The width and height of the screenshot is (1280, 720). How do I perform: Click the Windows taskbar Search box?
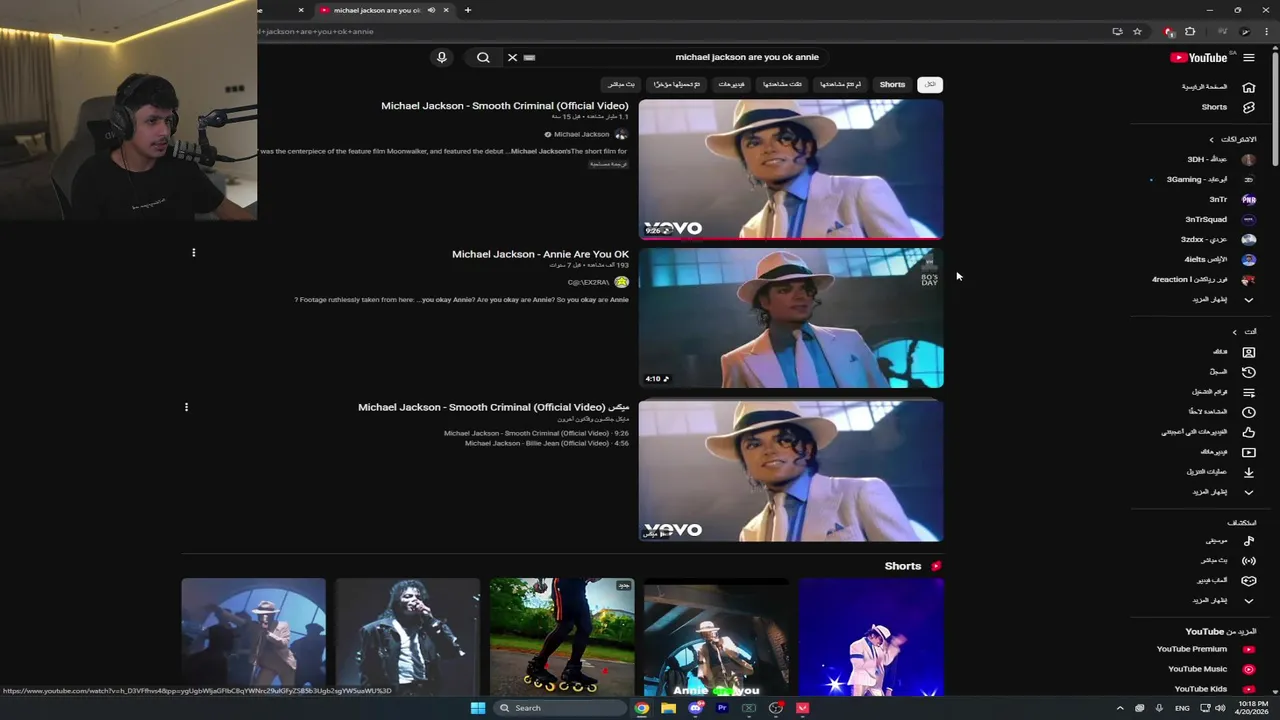tap(562, 708)
